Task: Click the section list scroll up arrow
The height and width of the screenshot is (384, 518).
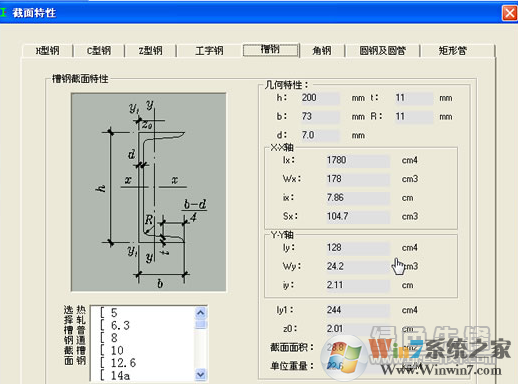Action: [x=201, y=313]
